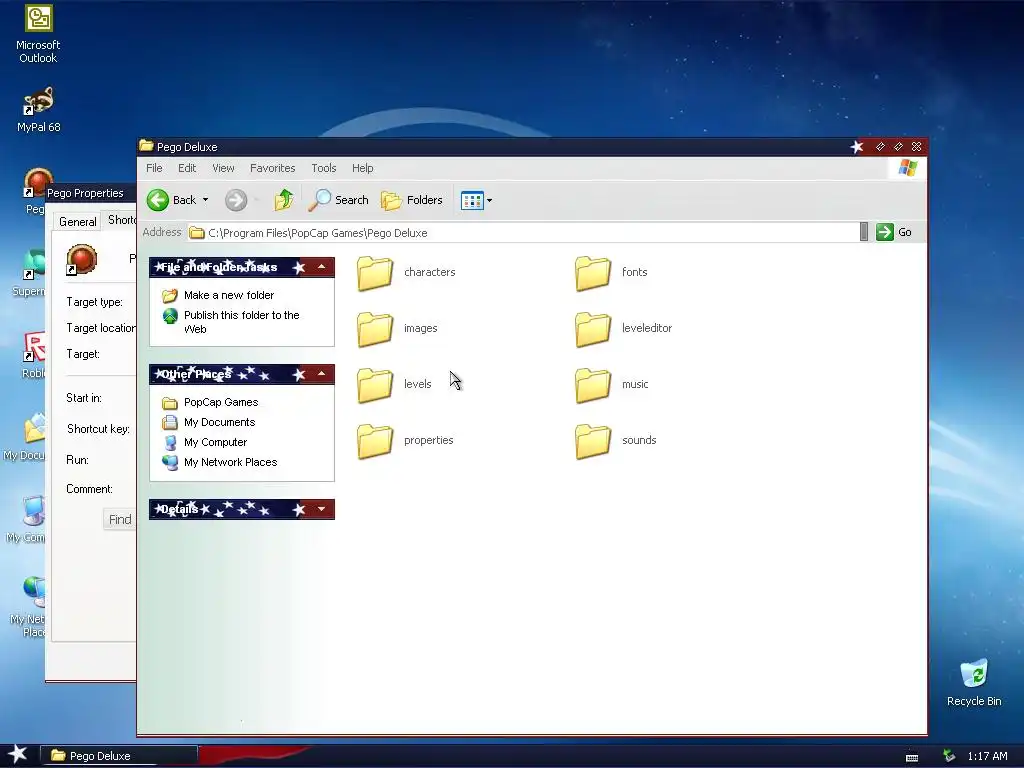
Task: Open the Help menu
Action: (362, 168)
